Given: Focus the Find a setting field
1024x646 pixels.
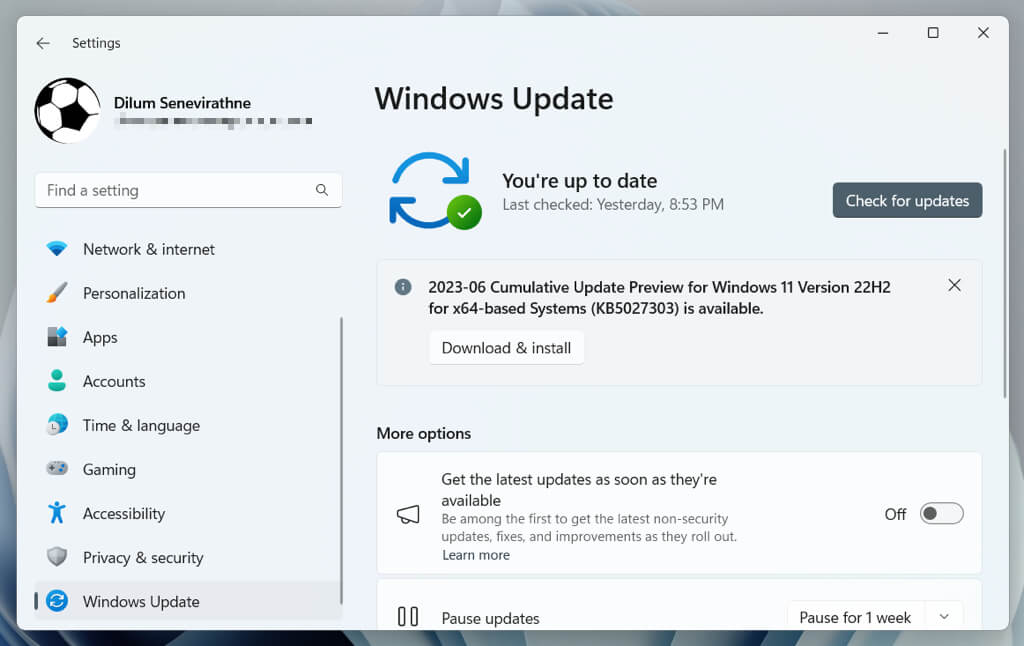Looking at the screenshot, I should pos(188,190).
